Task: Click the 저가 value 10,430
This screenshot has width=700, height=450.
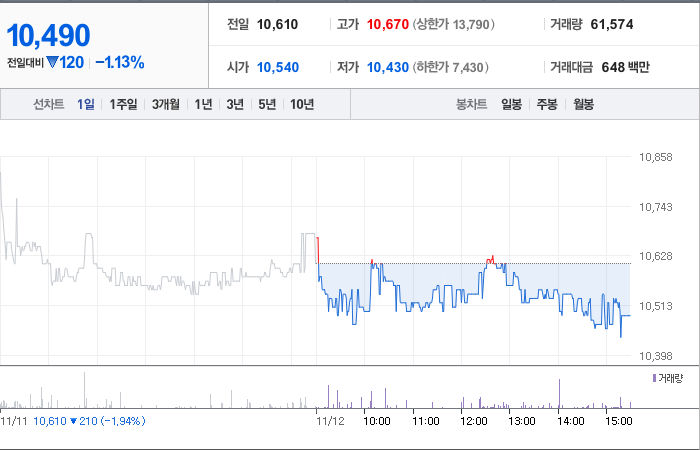Action: (388, 67)
